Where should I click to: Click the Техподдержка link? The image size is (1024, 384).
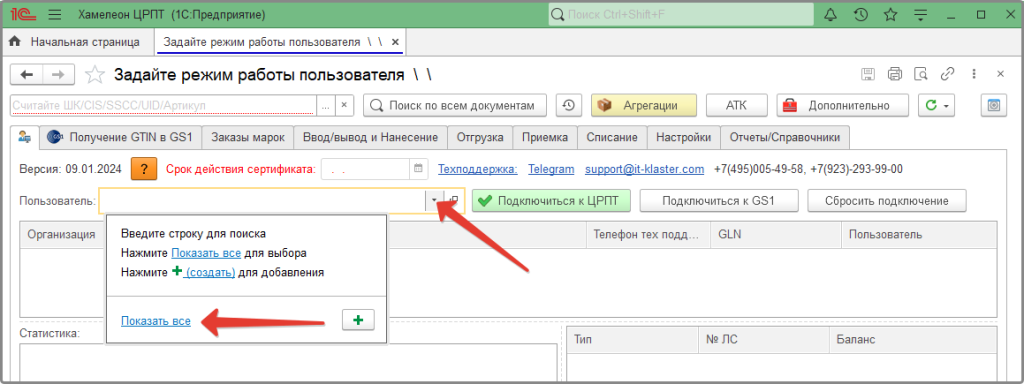point(478,169)
